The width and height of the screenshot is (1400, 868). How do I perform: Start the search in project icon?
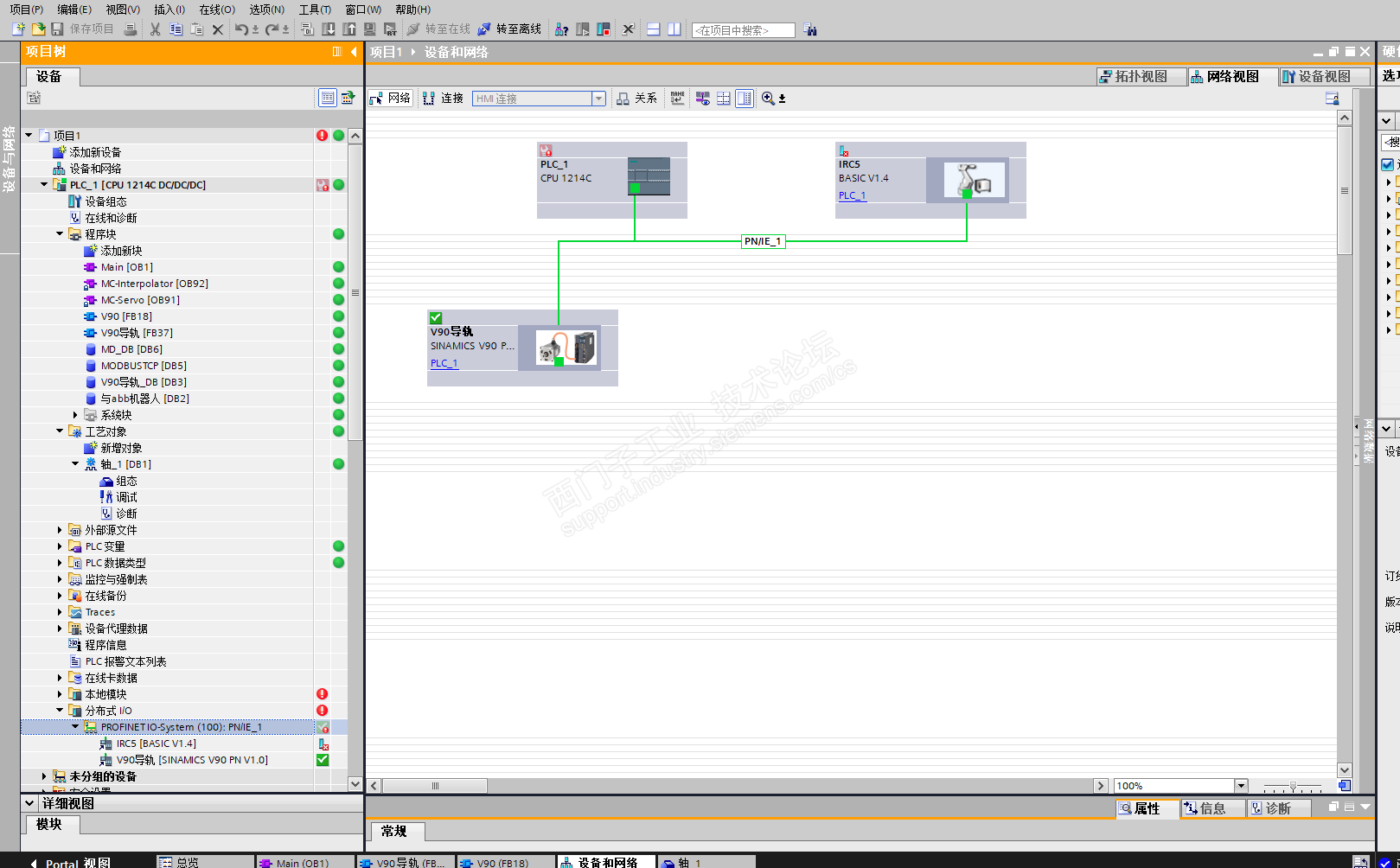810,29
